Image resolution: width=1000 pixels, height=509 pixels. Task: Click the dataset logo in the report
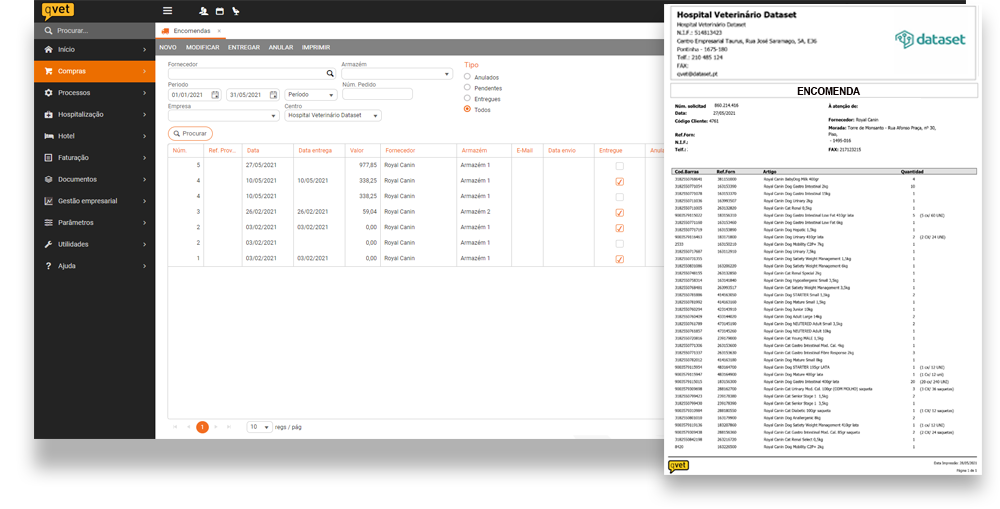[930, 40]
